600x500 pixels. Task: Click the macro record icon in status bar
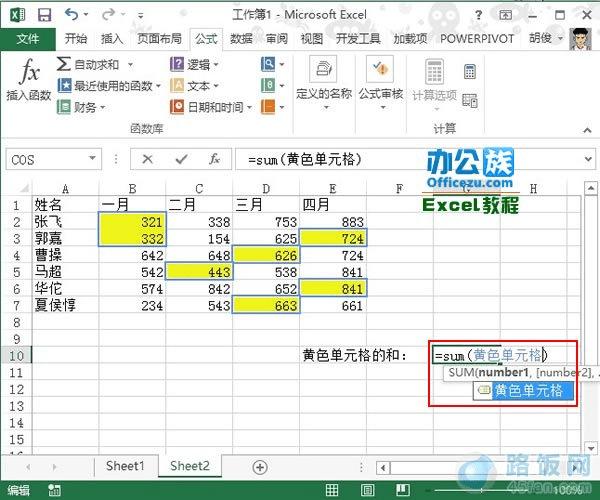point(54,490)
